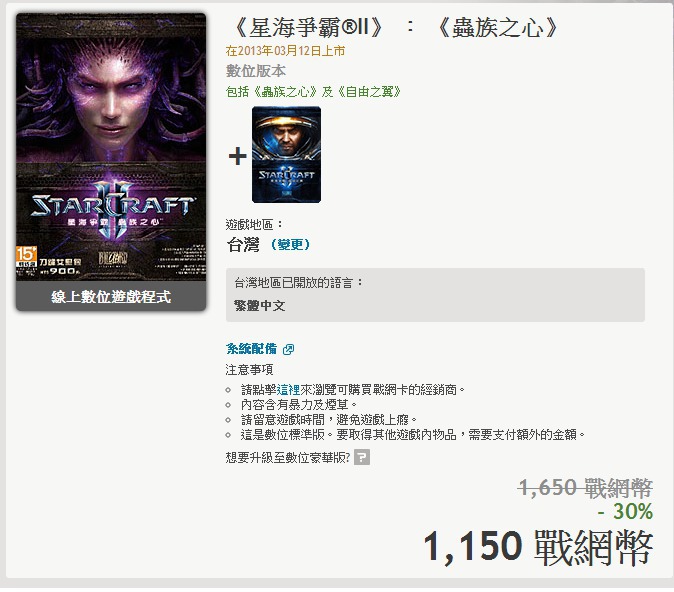Click the green bundle description 包括《蟲族之心》及《自由之翼》

pos(313,92)
